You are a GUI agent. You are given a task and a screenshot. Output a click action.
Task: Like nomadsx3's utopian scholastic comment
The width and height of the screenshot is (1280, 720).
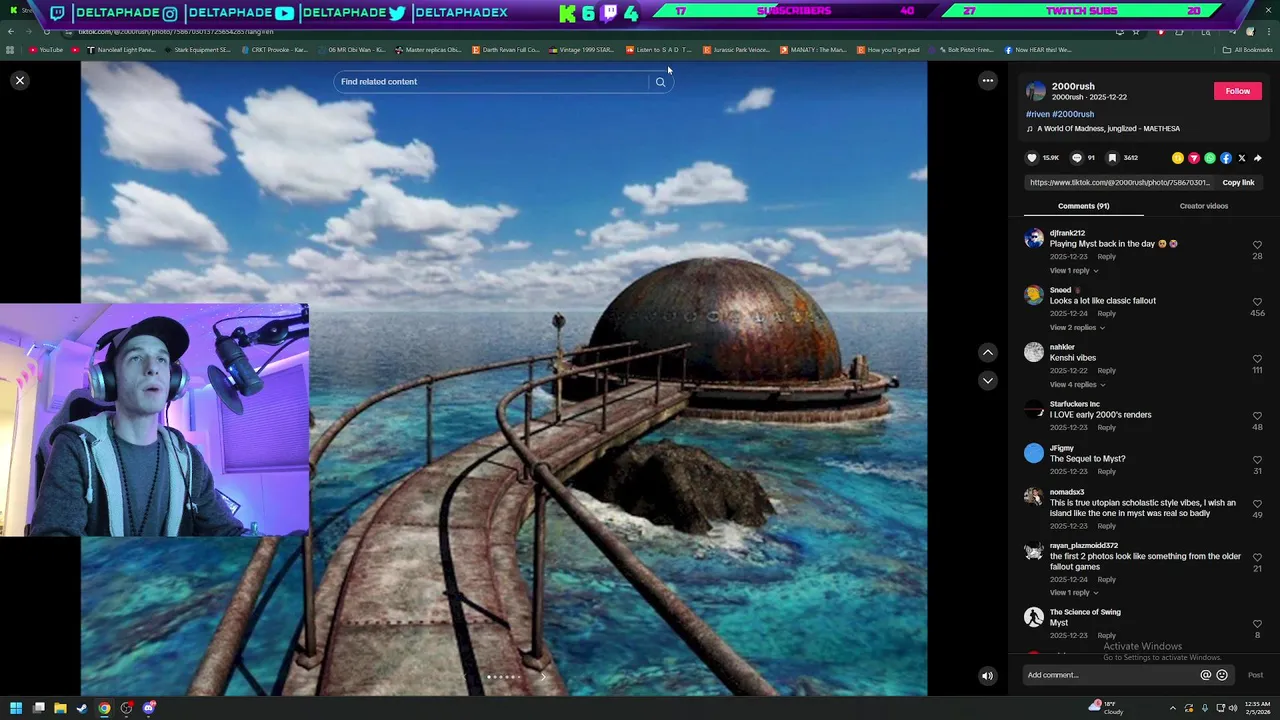(x=1257, y=504)
